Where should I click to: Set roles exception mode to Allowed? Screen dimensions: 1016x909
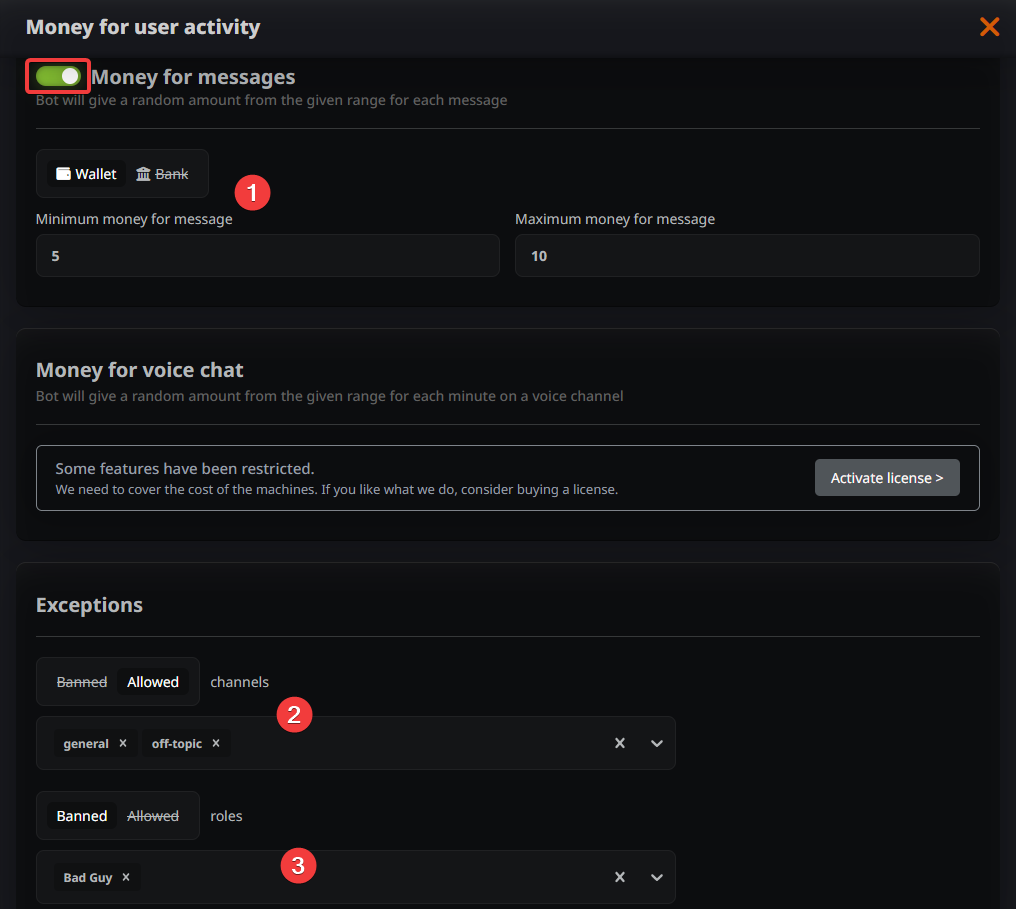[x=153, y=816]
